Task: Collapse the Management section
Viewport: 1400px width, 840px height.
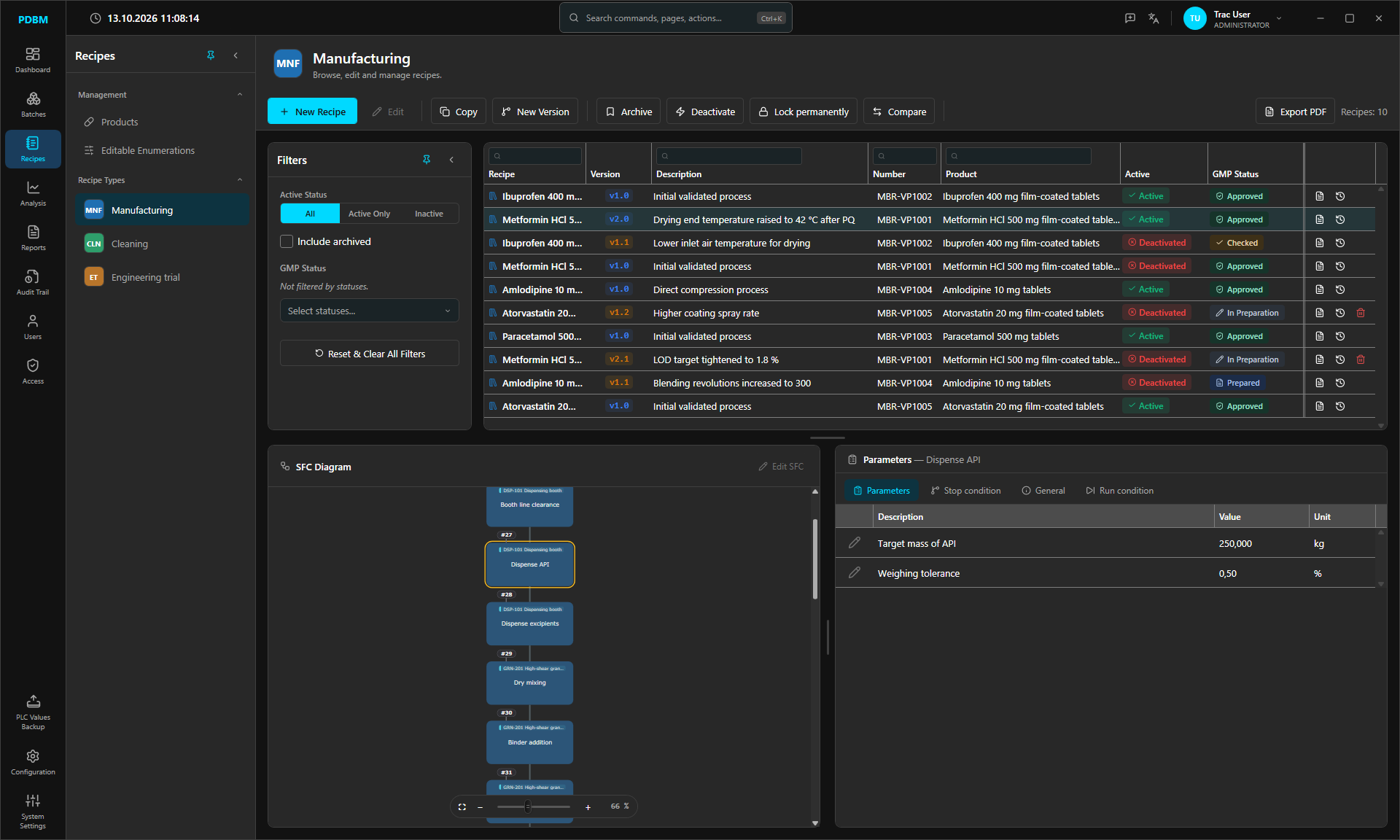Action: click(x=240, y=95)
